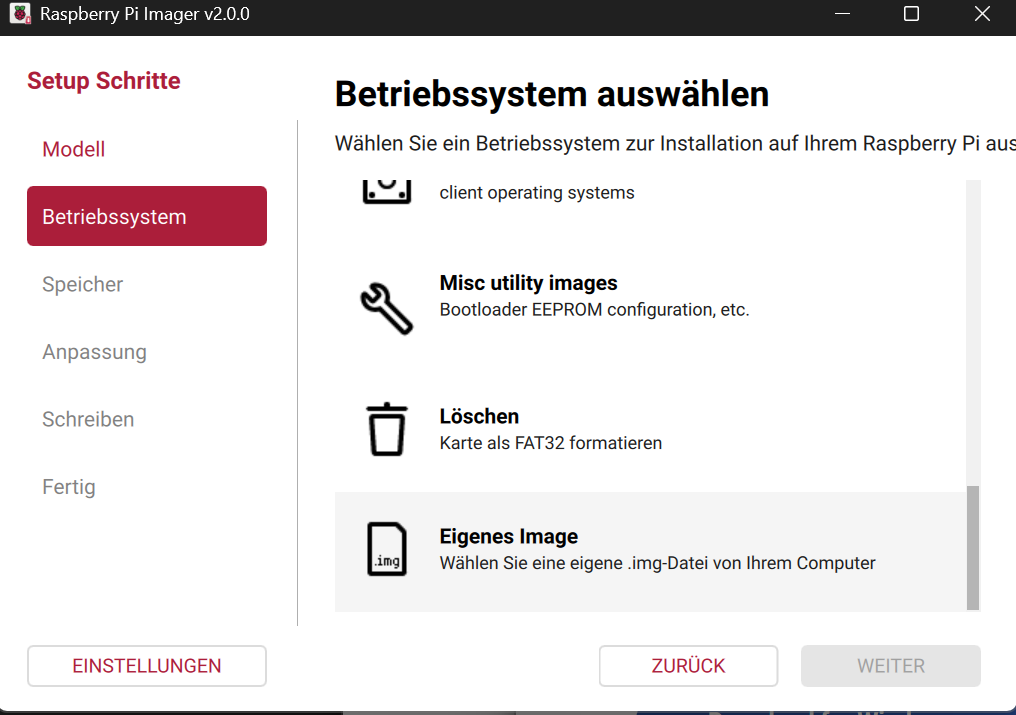
Task: Open the Anpassung step in sidebar
Action: point(94,352)
